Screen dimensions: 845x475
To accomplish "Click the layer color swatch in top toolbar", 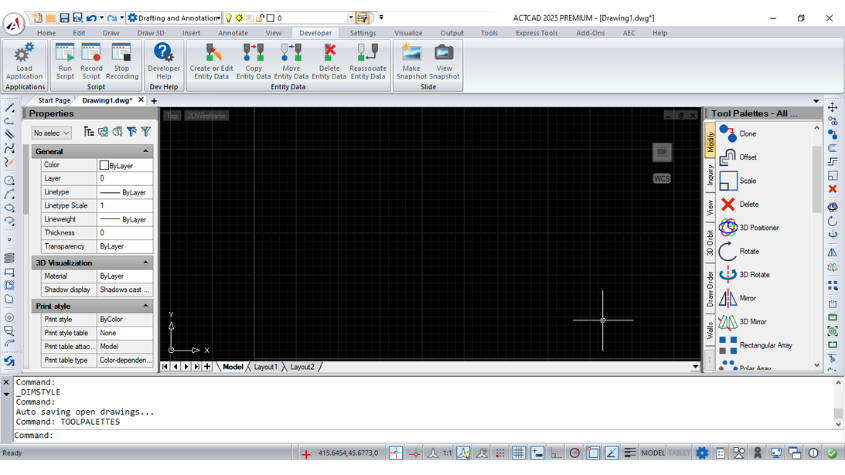I will tap(271, 18).
